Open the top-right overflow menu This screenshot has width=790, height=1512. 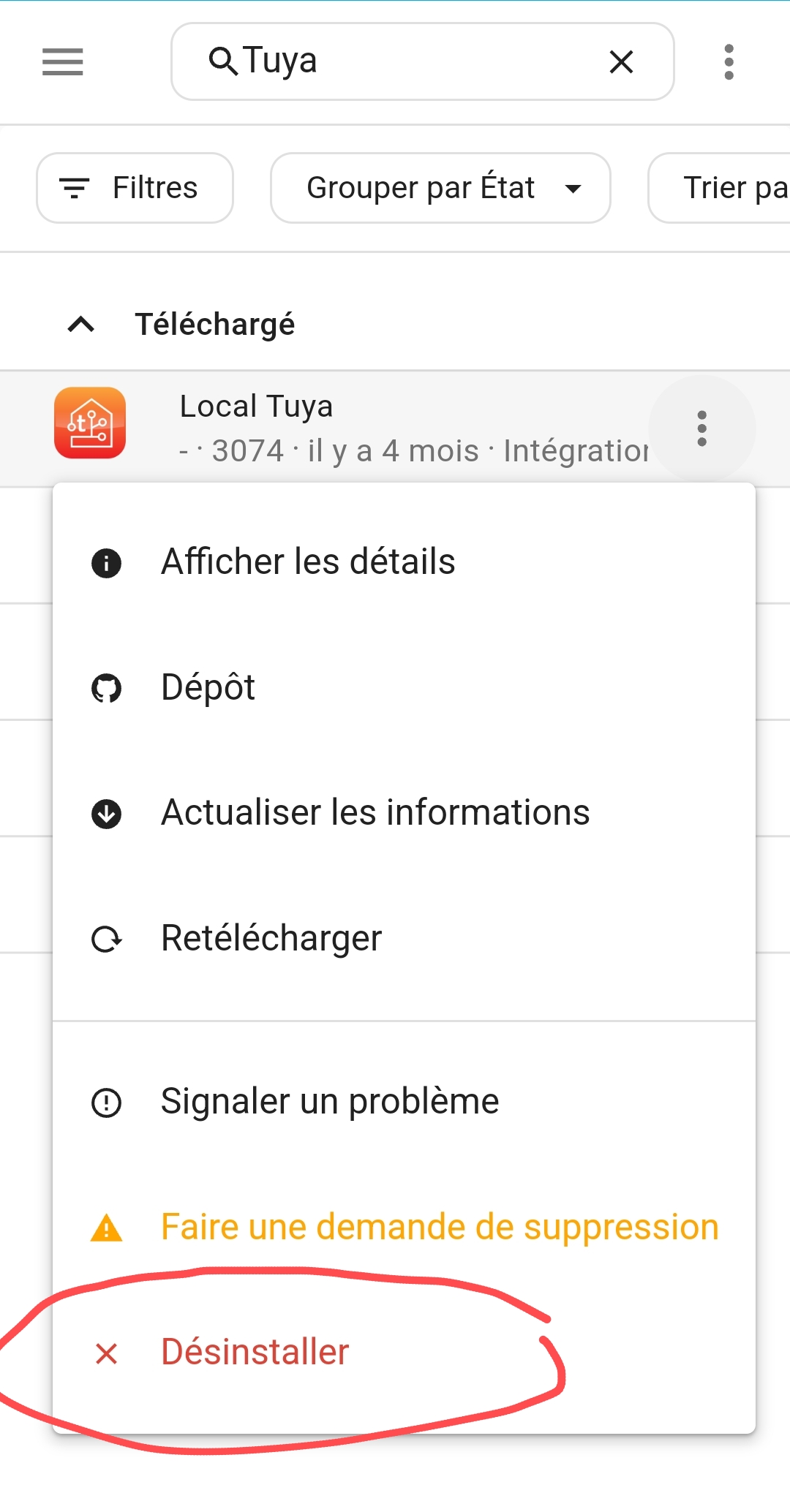click(x=729, y=62)
